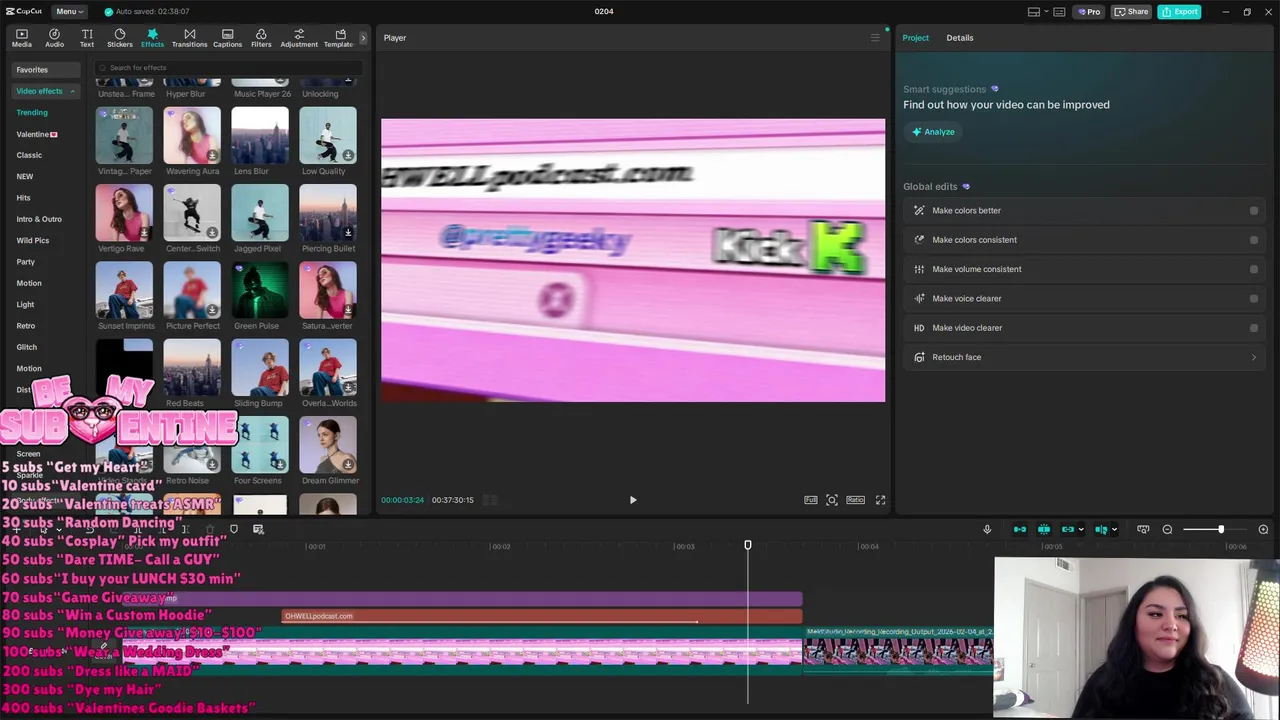This screenshot has width=1280, height=720.
Task: Choose the Dream Glimmer effect thumbnail
Action: click(328, 445)
